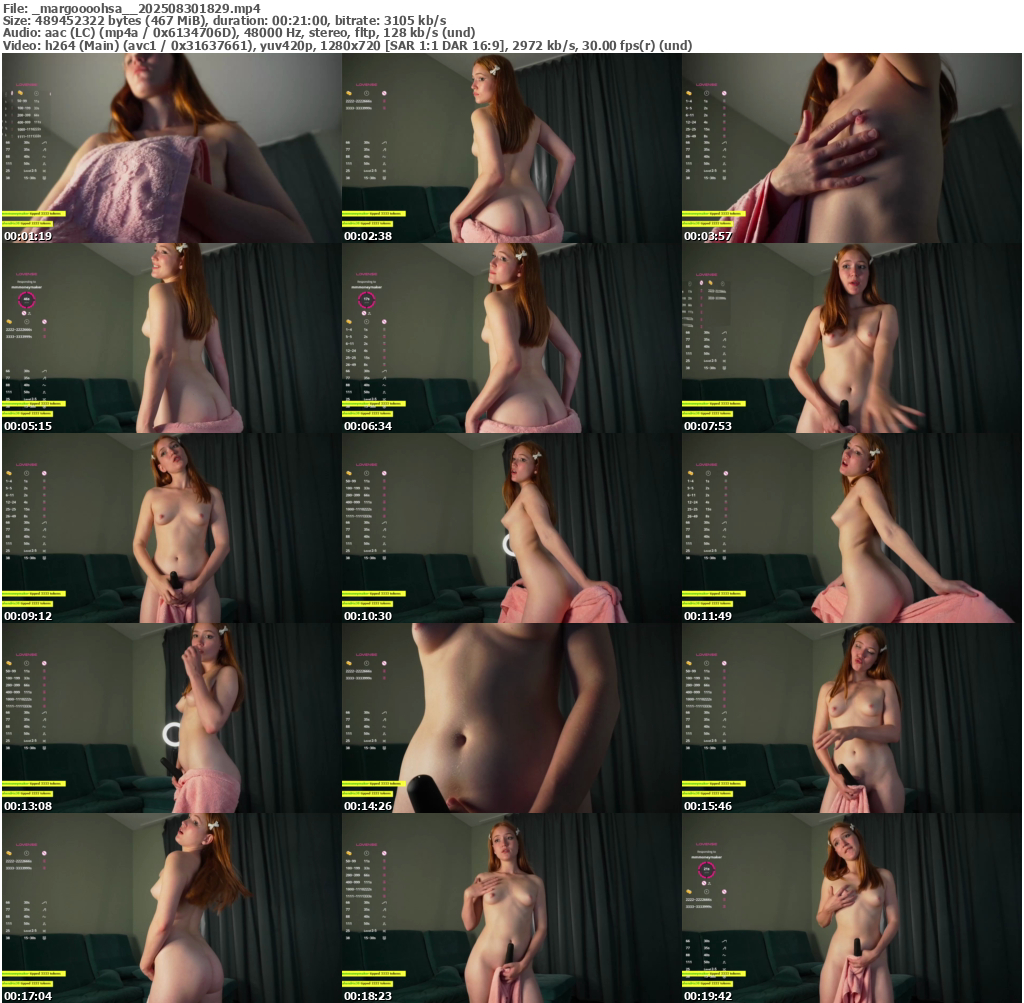Click the Audio codec info line
This screenshot has height=1003, width=1024.
239,32
